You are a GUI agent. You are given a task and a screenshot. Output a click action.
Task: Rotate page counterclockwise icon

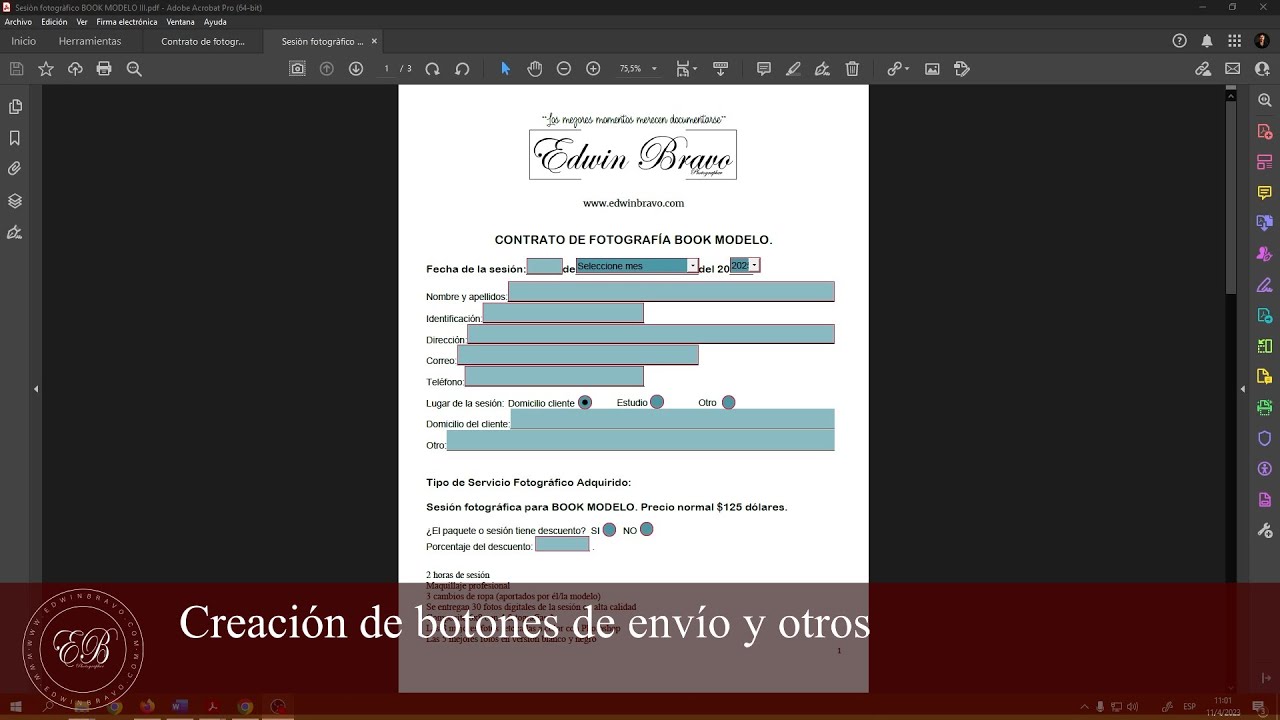[462, 69]
